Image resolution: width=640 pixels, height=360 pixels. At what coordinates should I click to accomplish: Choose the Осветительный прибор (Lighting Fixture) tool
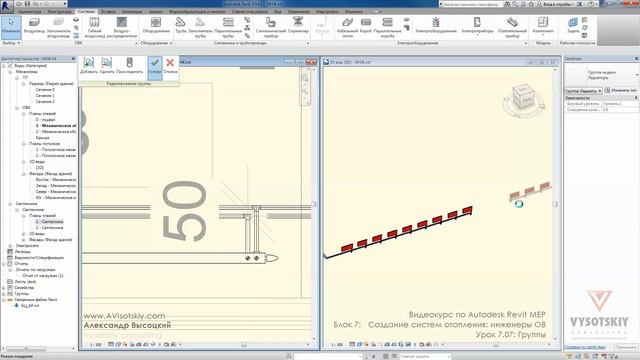512,27
